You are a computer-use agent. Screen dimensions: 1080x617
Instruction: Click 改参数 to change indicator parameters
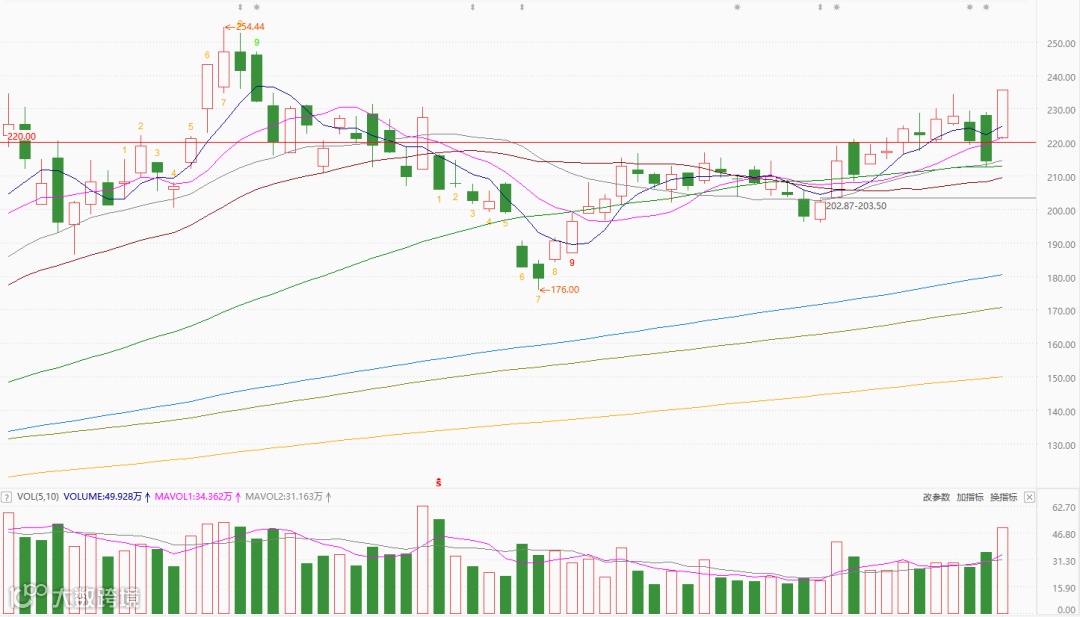(x=936, y=496)
